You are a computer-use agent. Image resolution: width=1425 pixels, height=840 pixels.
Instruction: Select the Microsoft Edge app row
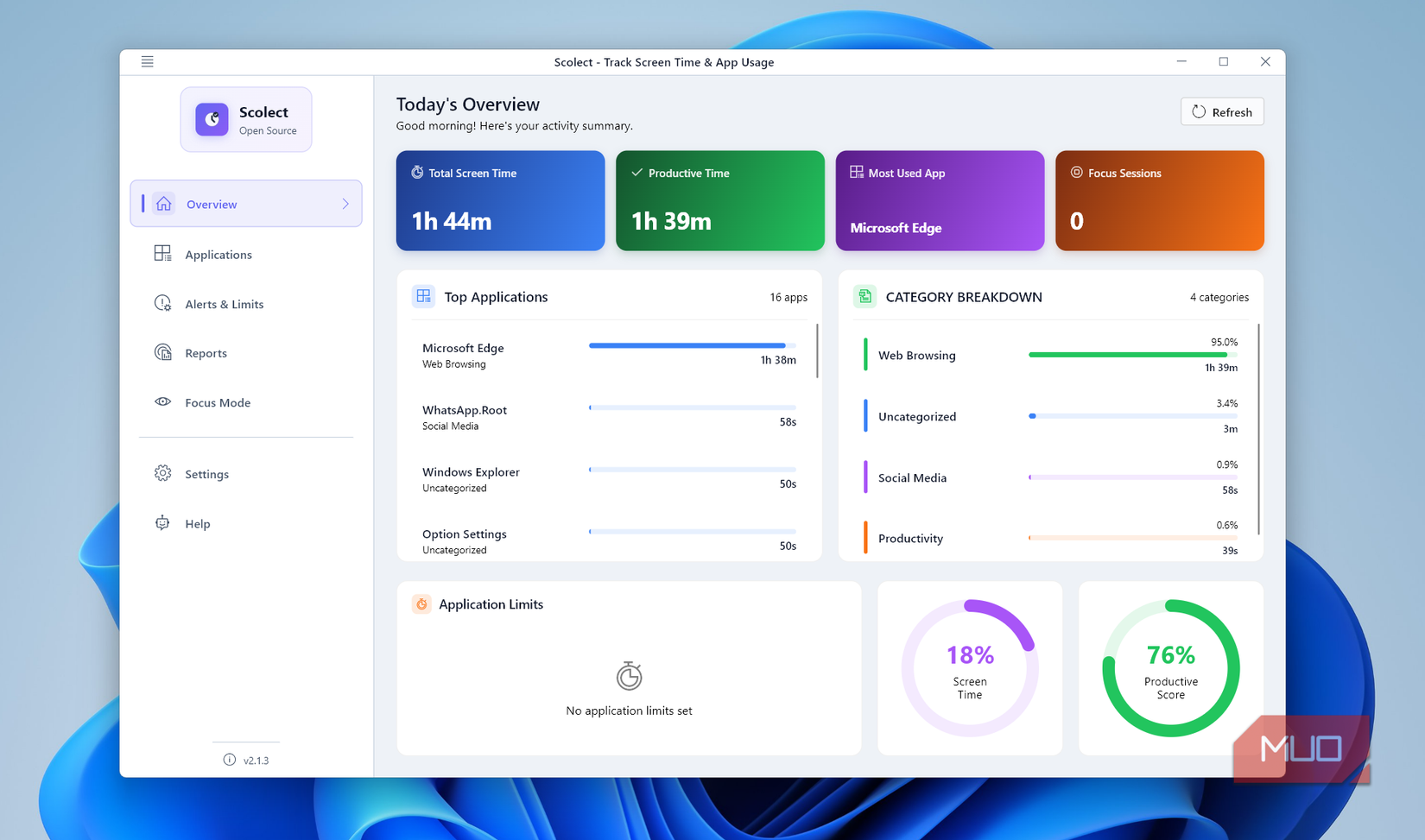pos(609,355)
